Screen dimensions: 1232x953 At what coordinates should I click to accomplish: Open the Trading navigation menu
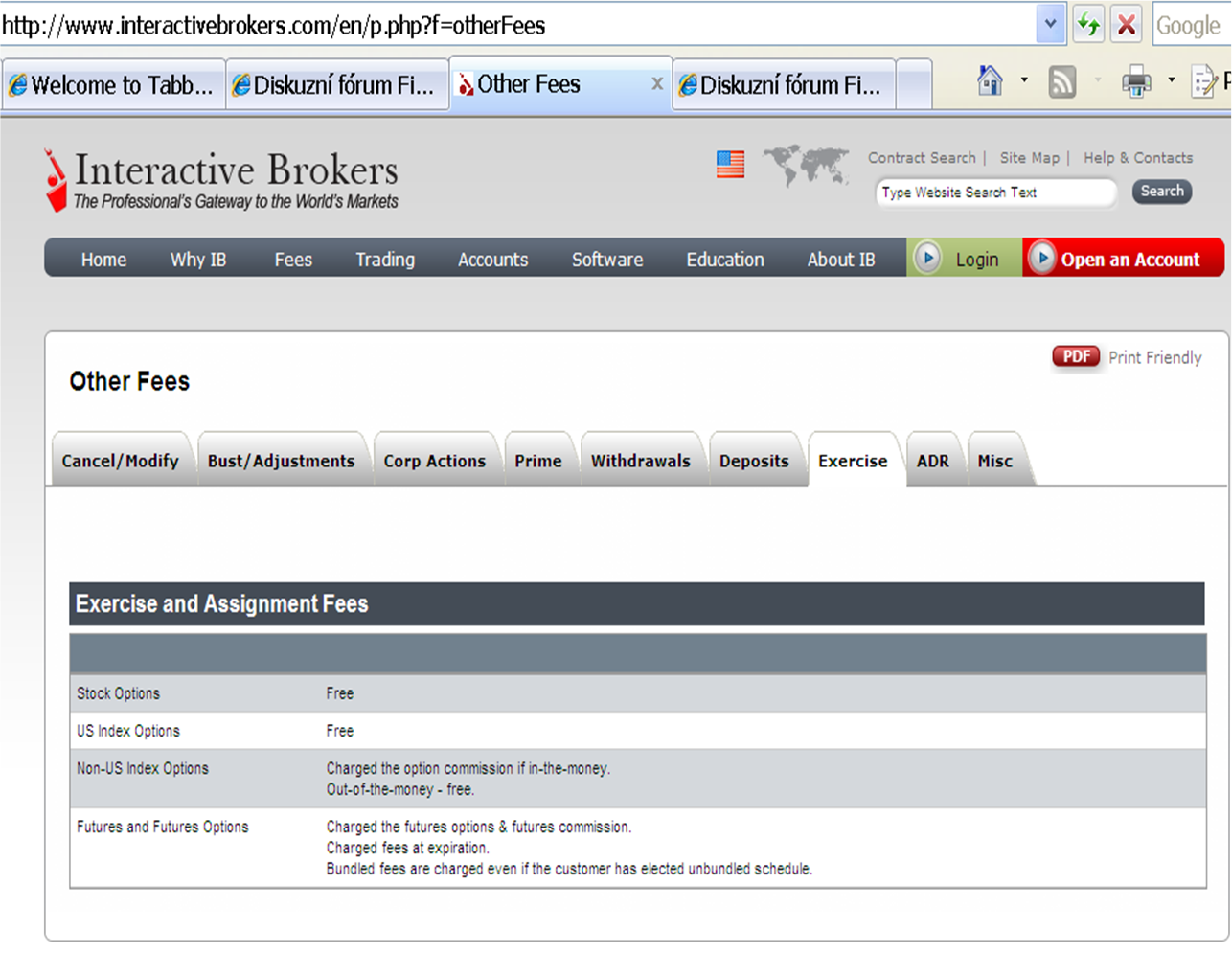(x=385, y=260)
